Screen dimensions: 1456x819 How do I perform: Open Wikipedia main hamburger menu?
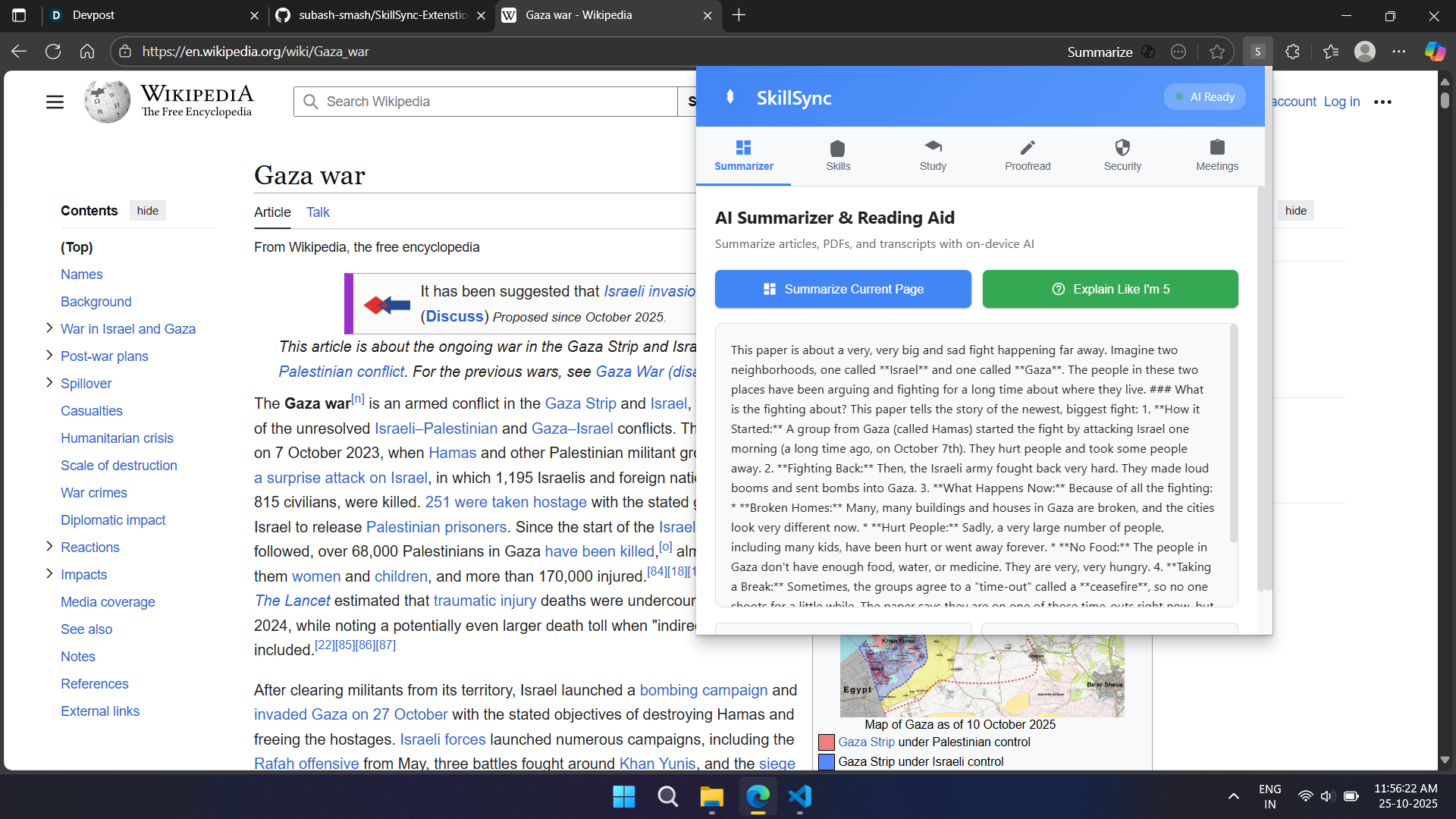(55, 102)
